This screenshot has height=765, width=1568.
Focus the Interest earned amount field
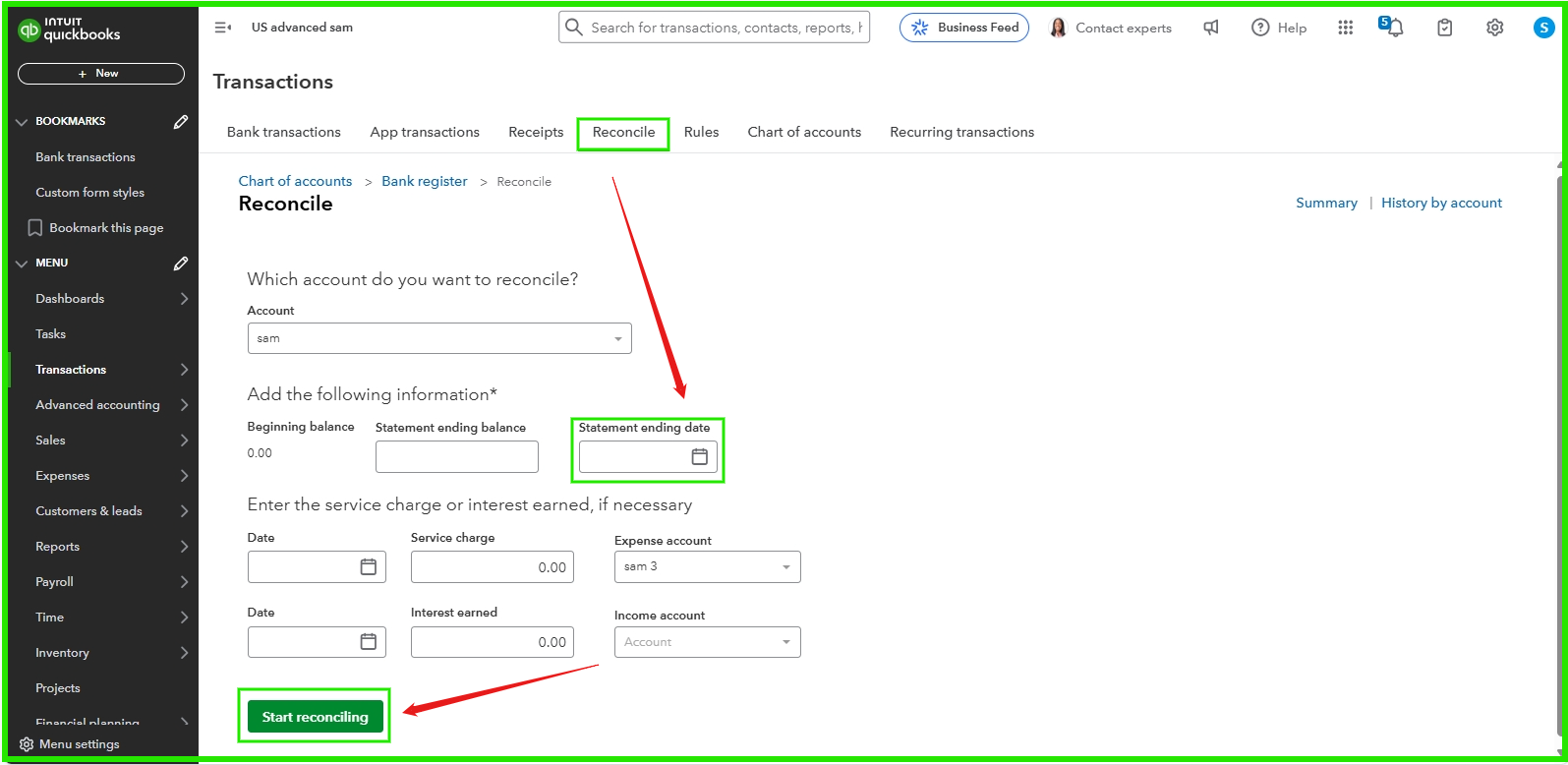point(493,641)
